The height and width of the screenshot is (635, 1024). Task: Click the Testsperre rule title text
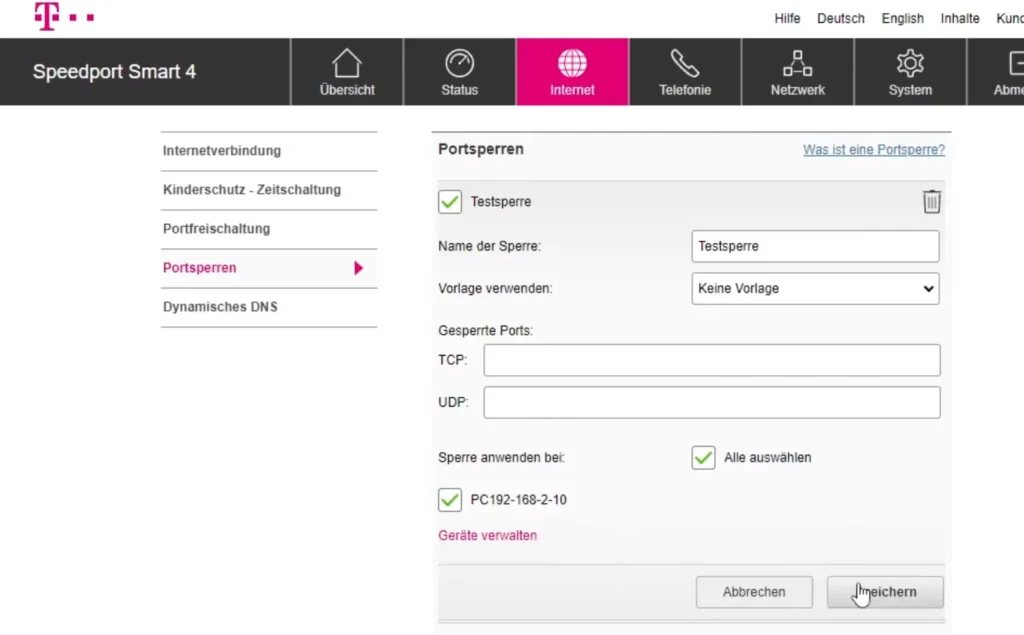[x=501, y=202]
